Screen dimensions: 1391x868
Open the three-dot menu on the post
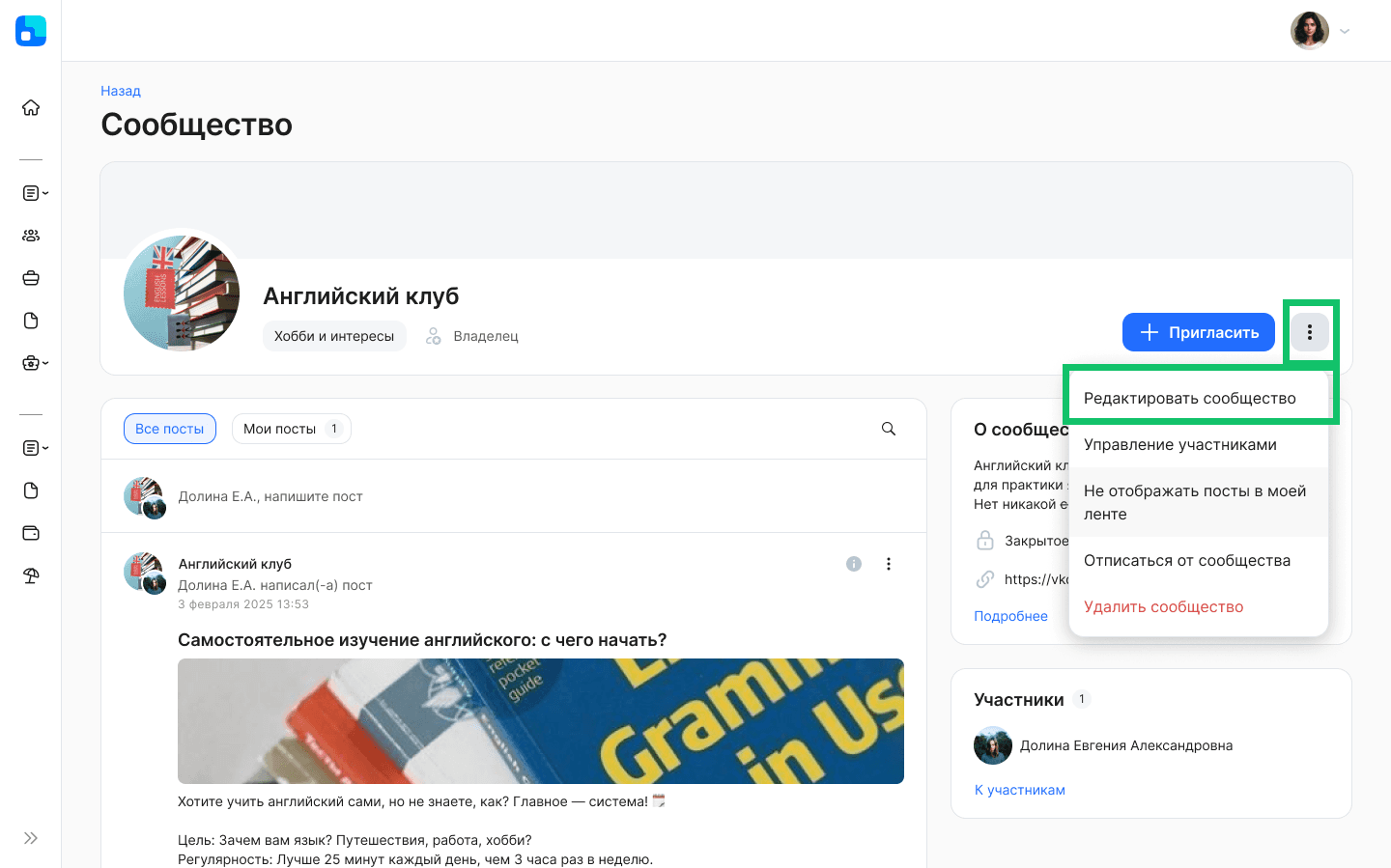point(888,563)
